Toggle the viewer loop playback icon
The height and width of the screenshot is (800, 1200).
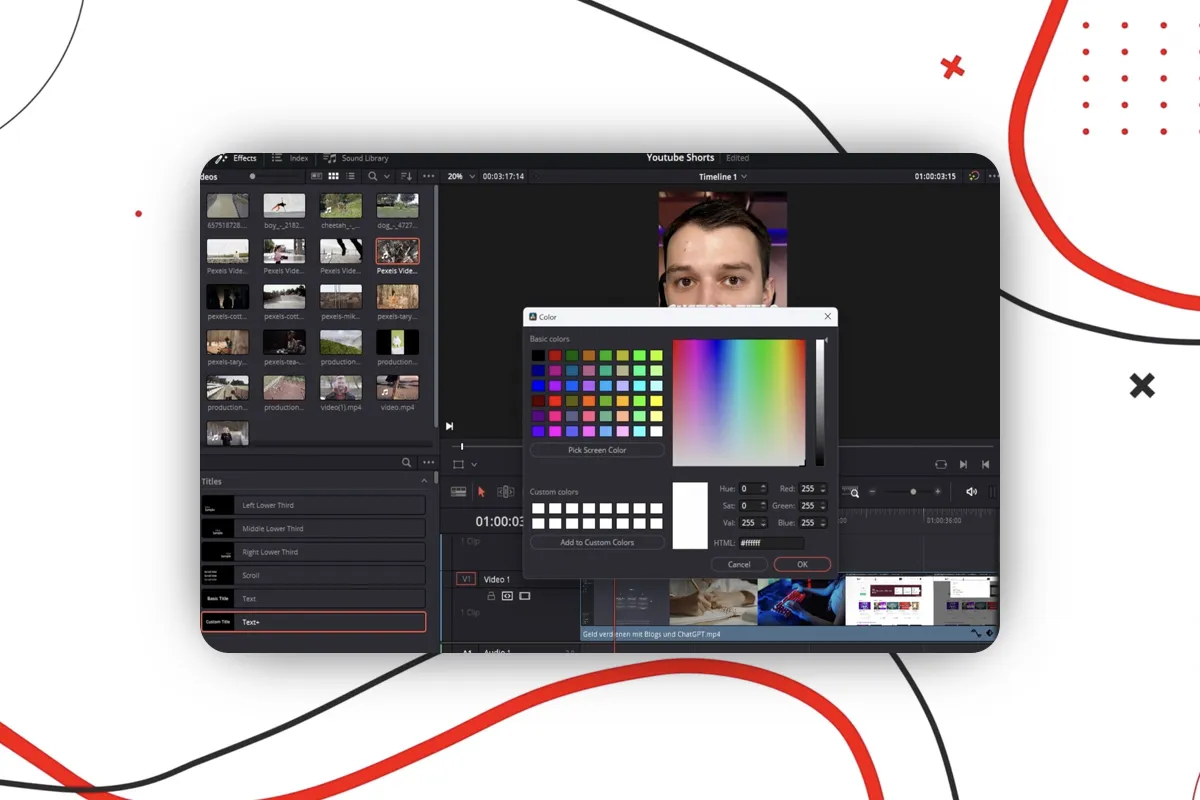point(941,464)
